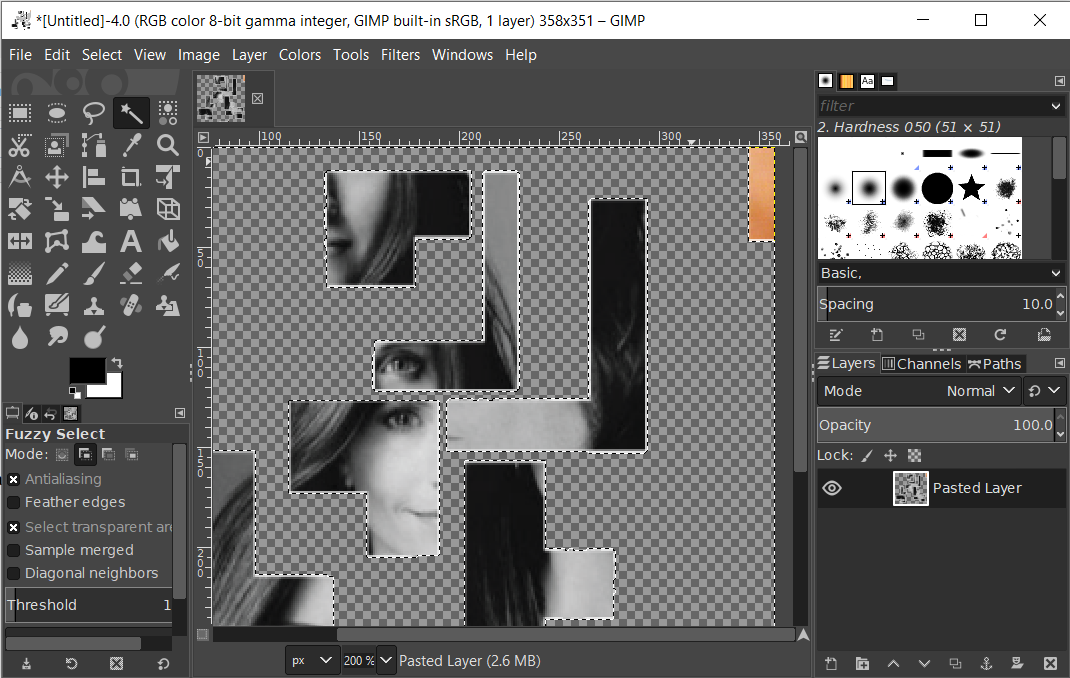The height and width of the screenshot is (678, 1070).
Task: Swap foreground and background colors
Action: click(x=117, y=362)
